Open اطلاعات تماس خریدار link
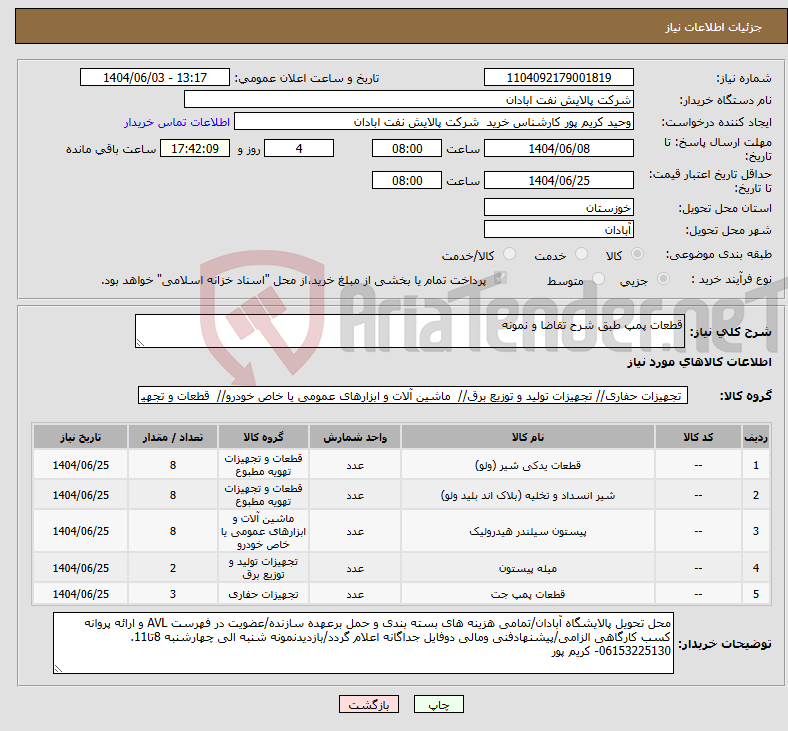This screenshot has width=788, height=731. point(177,122)
